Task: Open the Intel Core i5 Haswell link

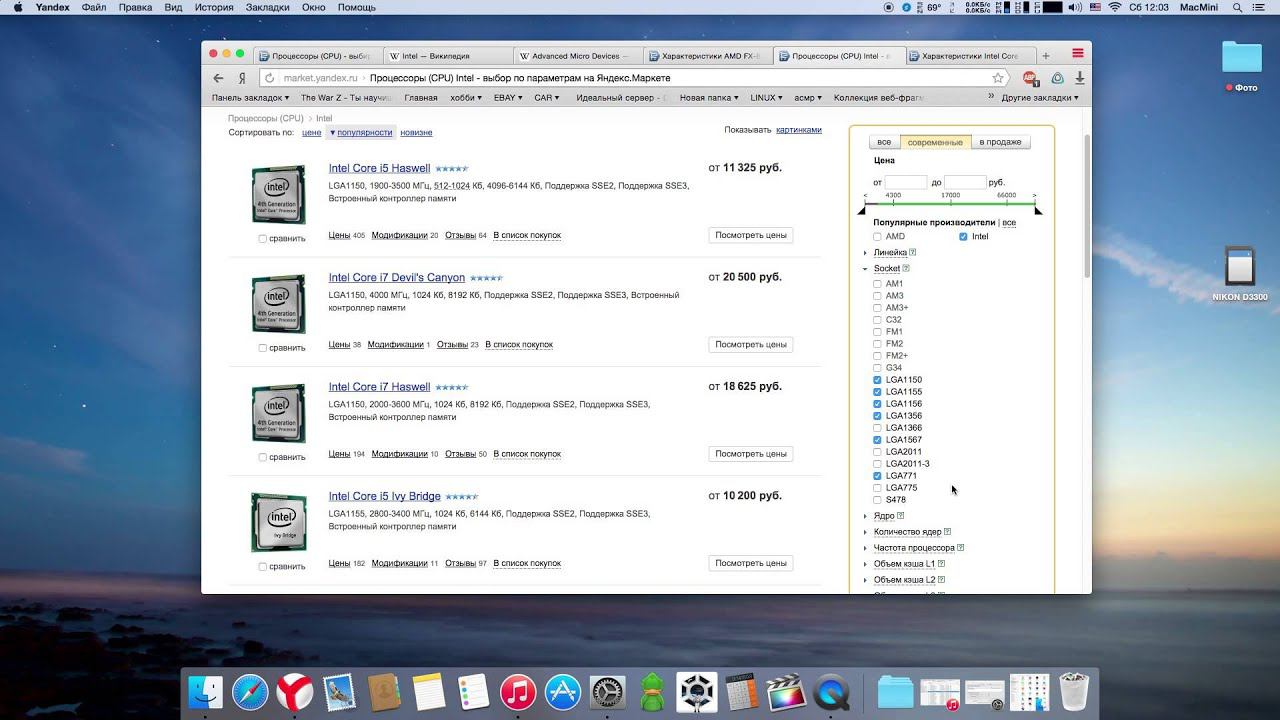Action: [x=379, y=168]
